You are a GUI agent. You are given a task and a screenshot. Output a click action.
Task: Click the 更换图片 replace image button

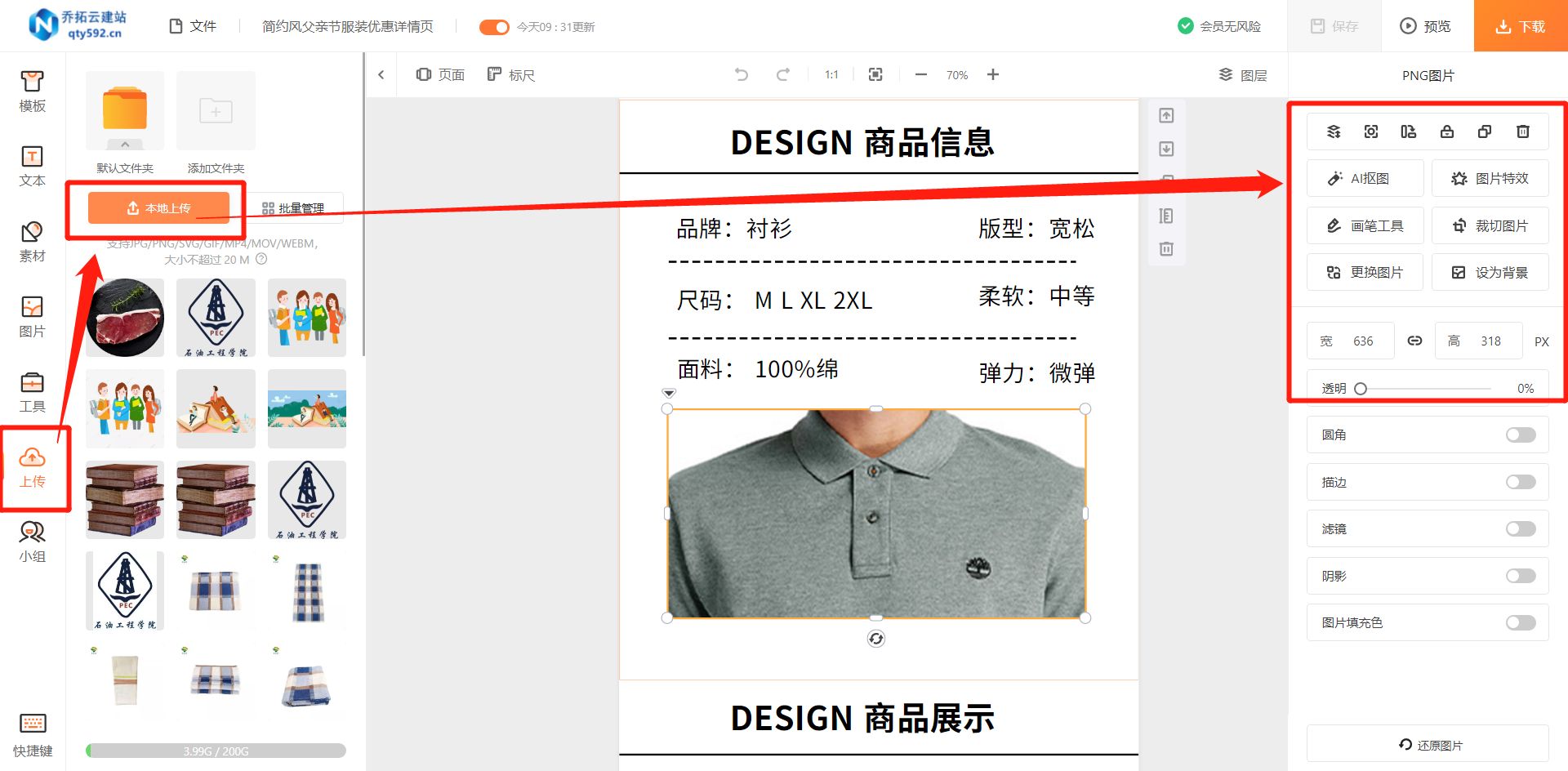1365,272
